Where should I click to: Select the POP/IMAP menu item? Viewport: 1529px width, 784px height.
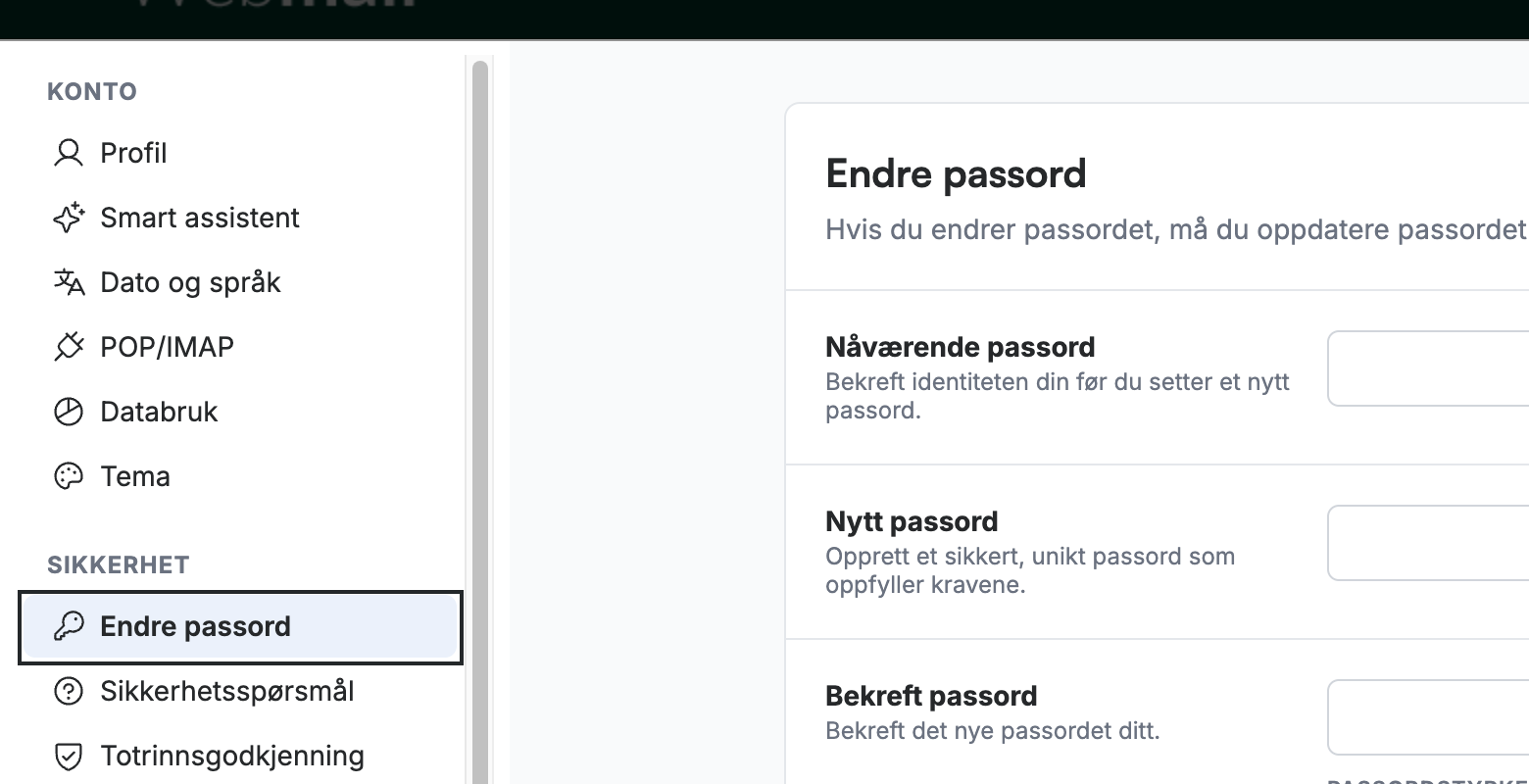coord(240,347)
